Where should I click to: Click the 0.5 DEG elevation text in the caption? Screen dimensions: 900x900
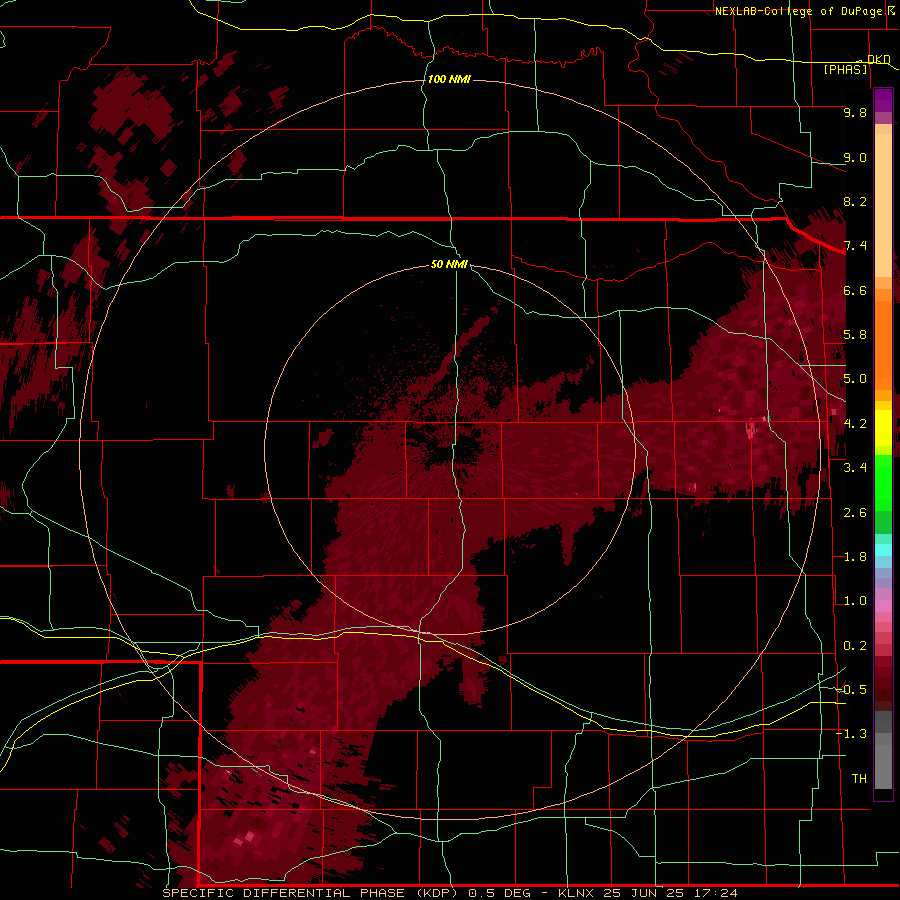pos(498,893)
